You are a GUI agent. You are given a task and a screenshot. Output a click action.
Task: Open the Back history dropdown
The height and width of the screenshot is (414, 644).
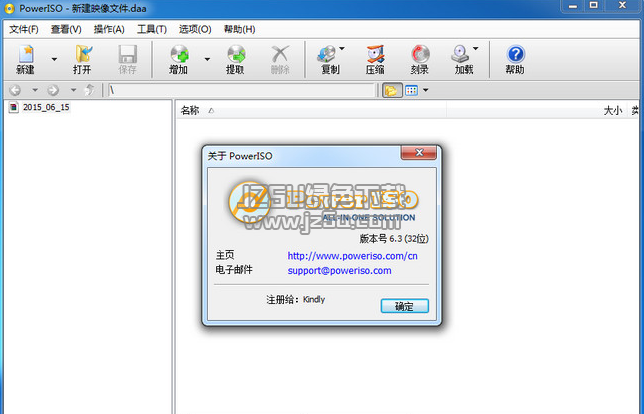point(35,90)
